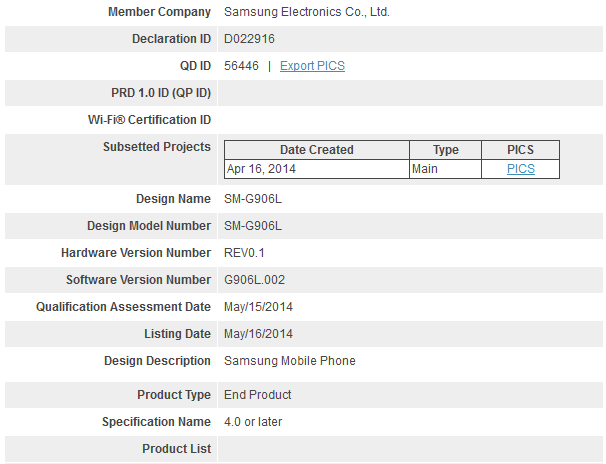Click the Design Name value SM-G906L
This screenshot has height=464, width=606.
253,199
